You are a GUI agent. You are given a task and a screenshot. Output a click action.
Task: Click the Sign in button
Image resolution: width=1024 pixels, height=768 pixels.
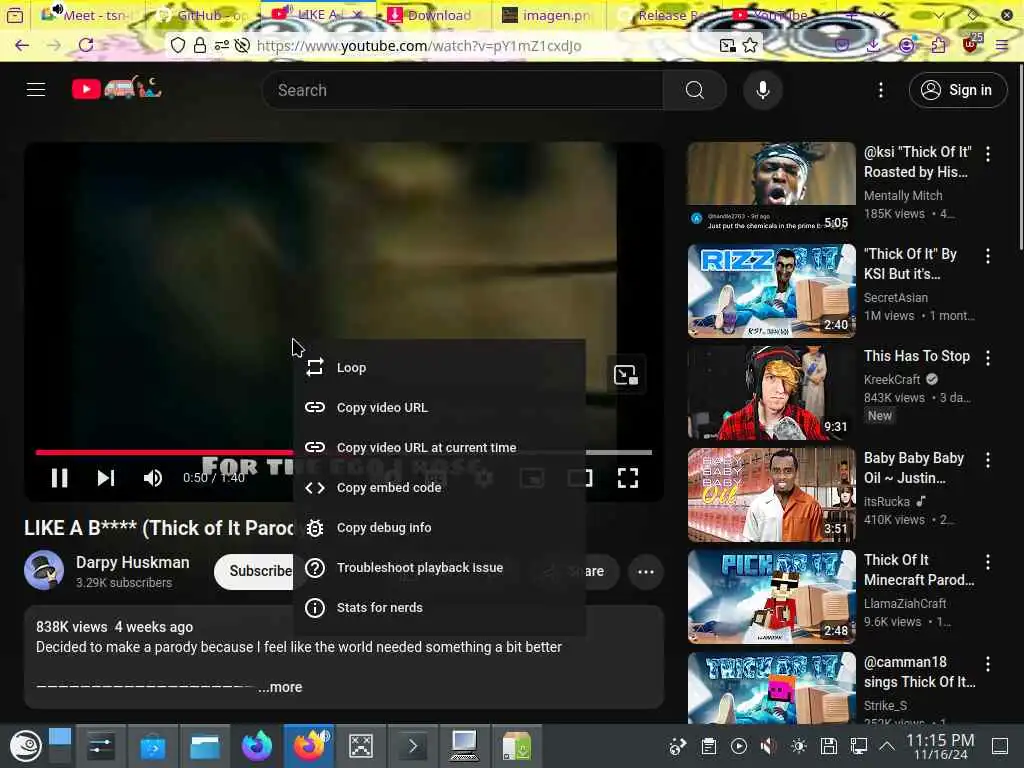tap(957, 90)
